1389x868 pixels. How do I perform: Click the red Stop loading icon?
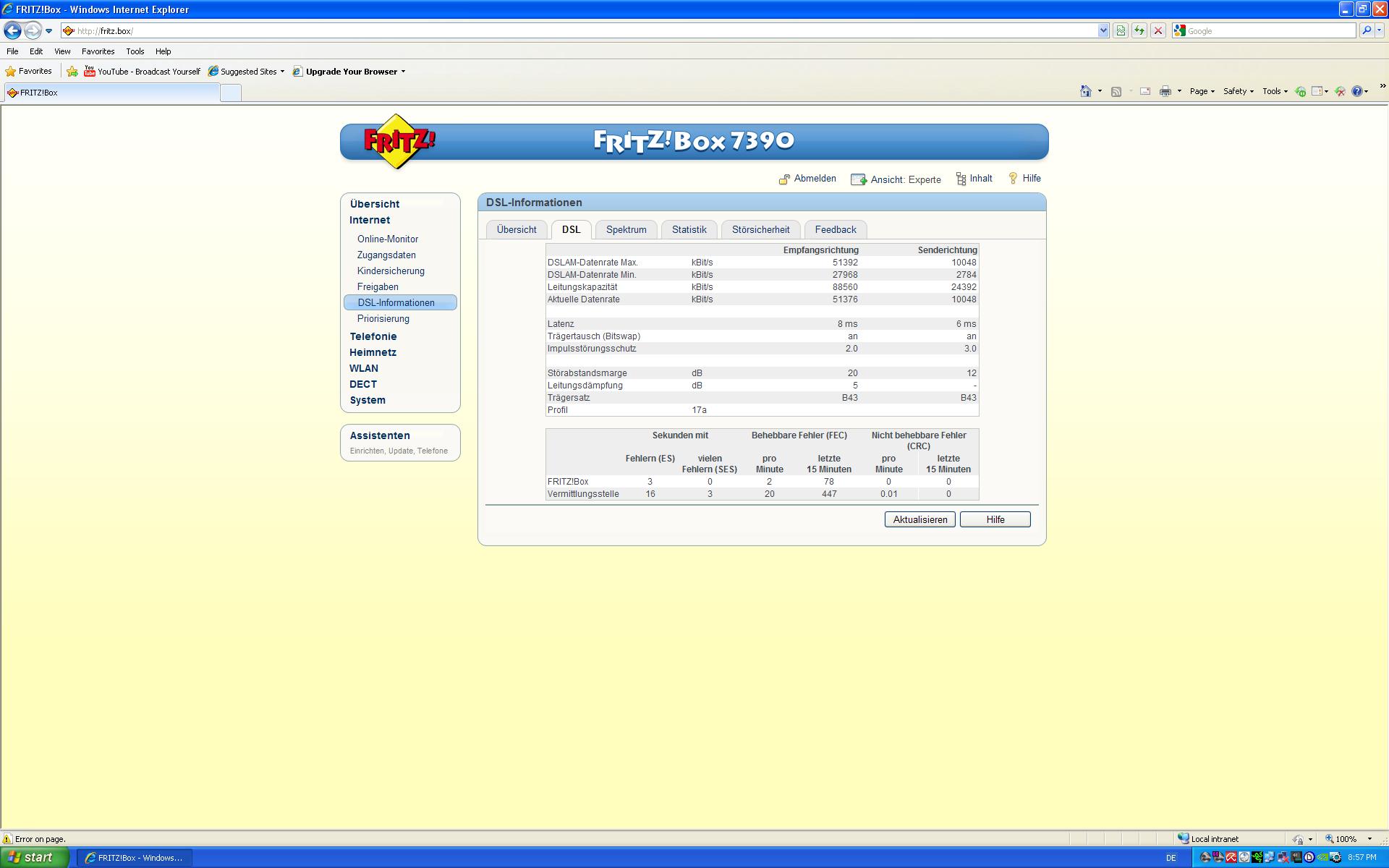click(1158, 30)
